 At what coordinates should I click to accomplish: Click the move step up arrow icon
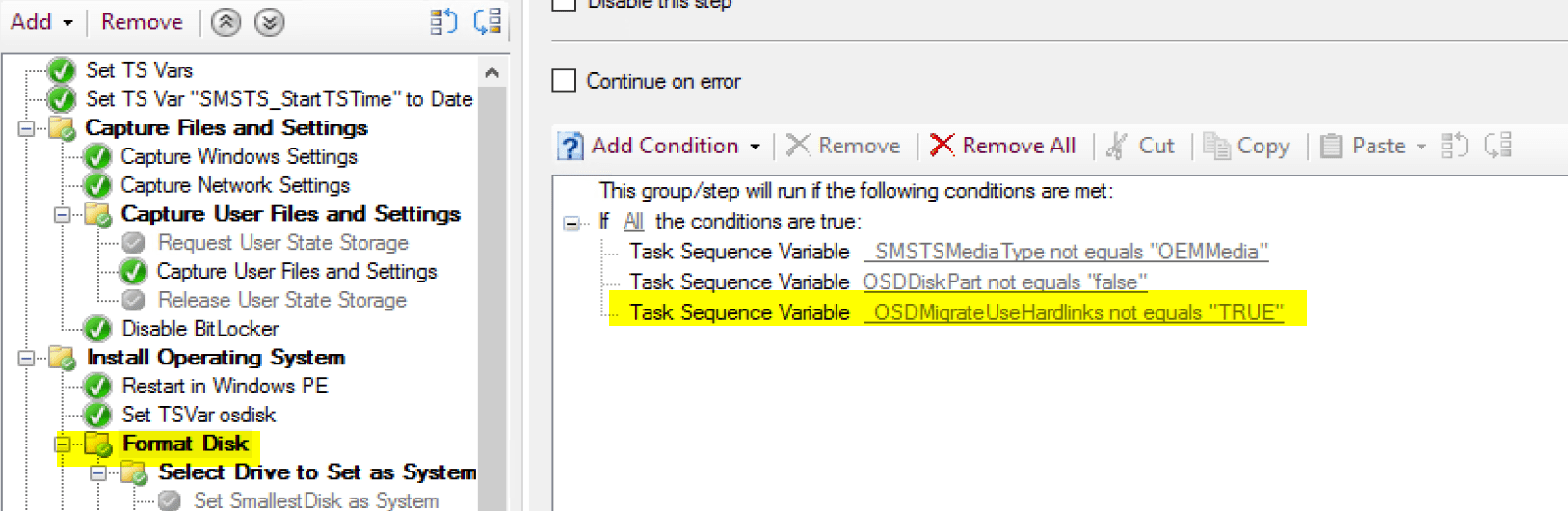pos(226,22)
